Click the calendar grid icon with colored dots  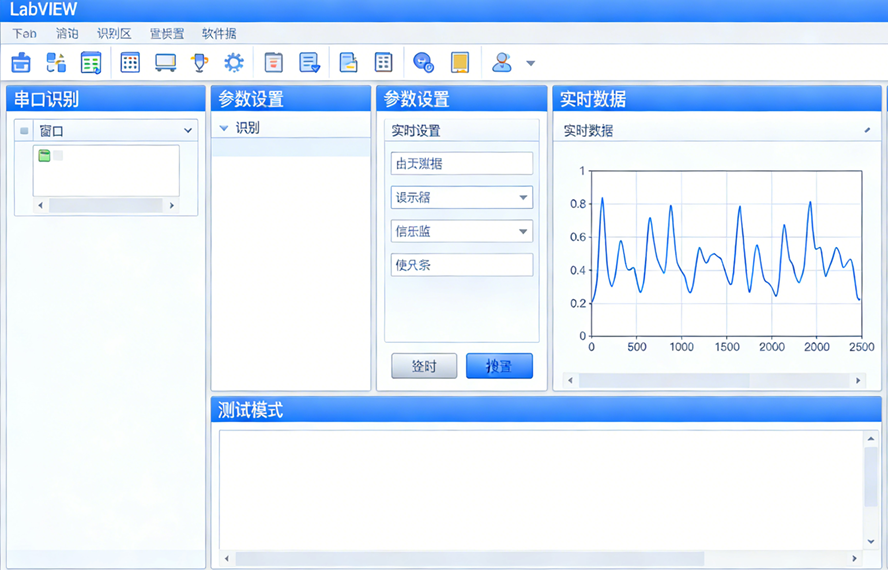click(x=130, y=62)
